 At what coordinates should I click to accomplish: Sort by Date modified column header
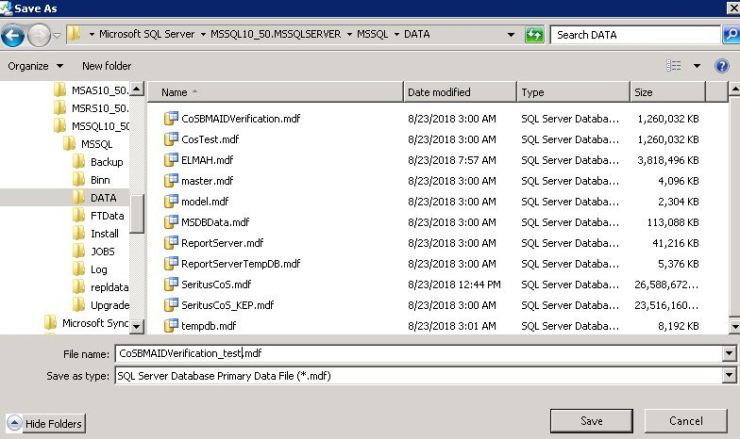click(x=460, y=92)
